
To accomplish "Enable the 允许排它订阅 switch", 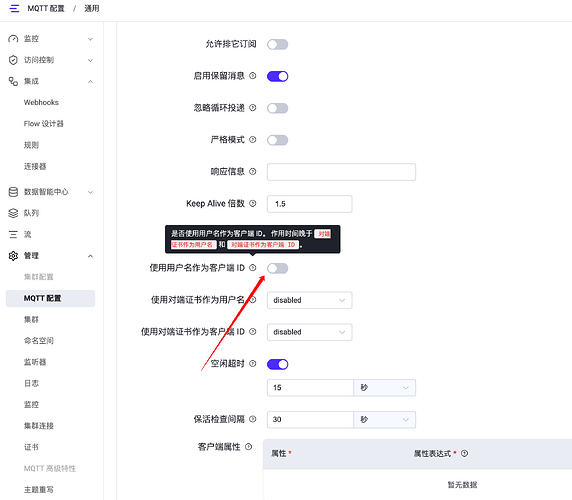I will (x=278, y=44).
